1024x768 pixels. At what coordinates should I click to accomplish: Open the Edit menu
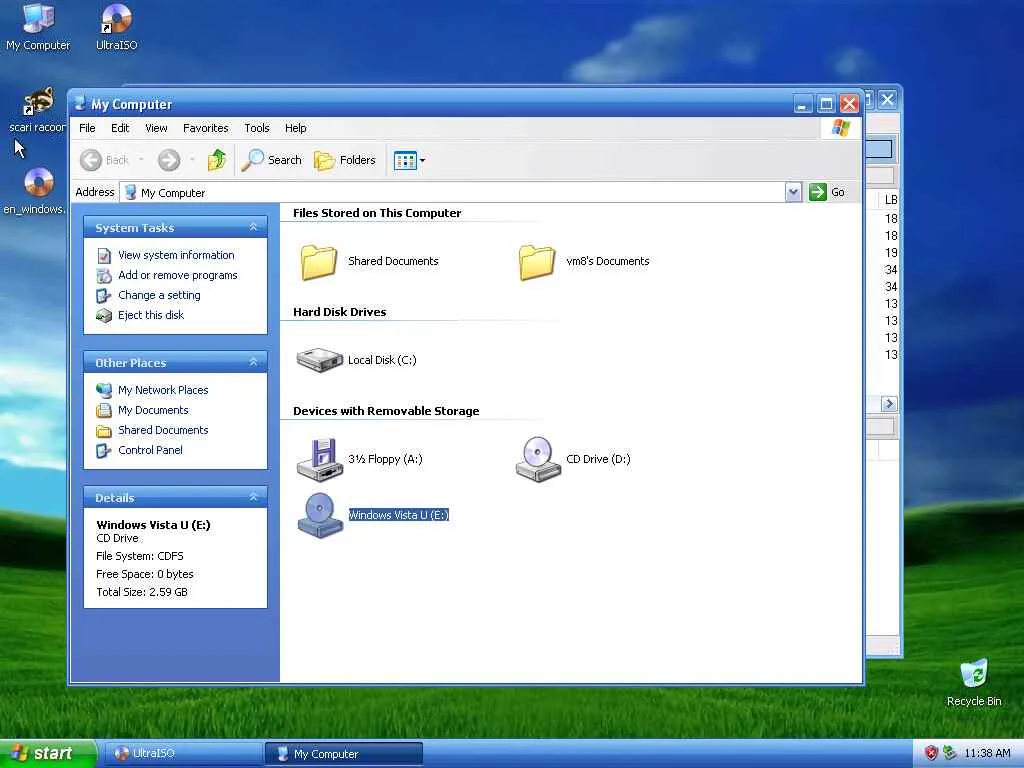120,128
